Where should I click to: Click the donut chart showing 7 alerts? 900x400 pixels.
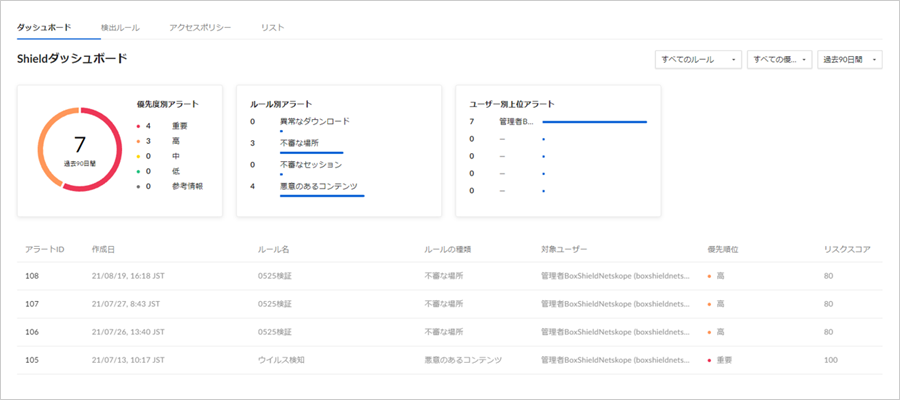pos(79,149)
